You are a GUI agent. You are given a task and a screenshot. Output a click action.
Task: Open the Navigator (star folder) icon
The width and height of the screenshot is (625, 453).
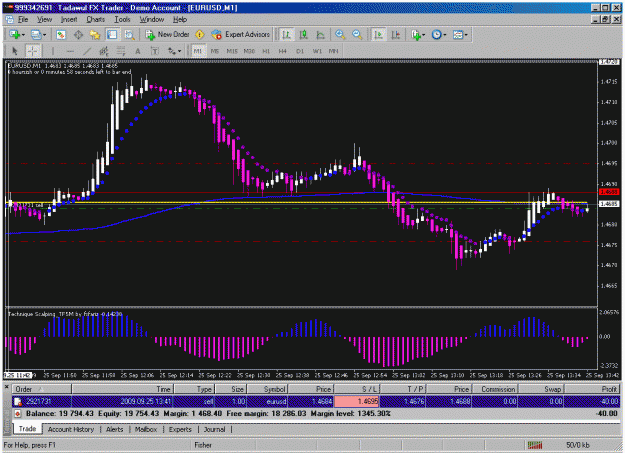[x=95, y=35]
